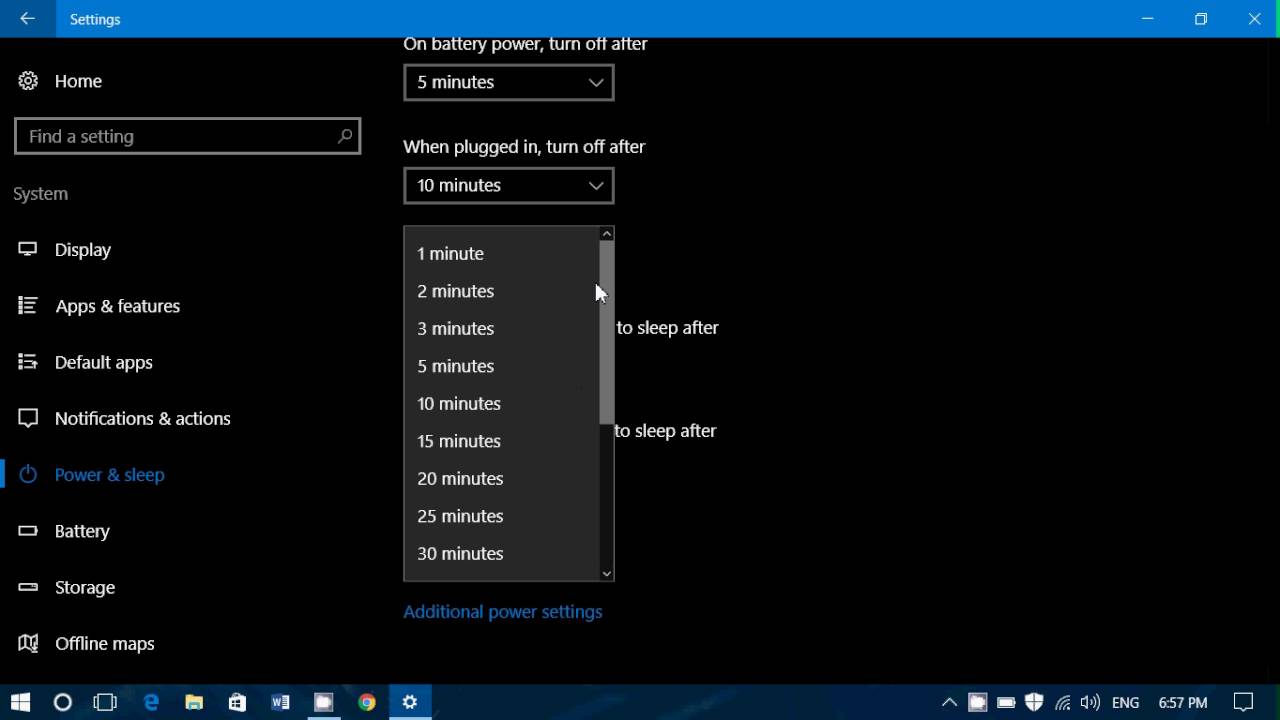The width and height of the screenshot is (1280, 720).
Task: Choose 10 minutes in the open list
Action: [502, 404]
